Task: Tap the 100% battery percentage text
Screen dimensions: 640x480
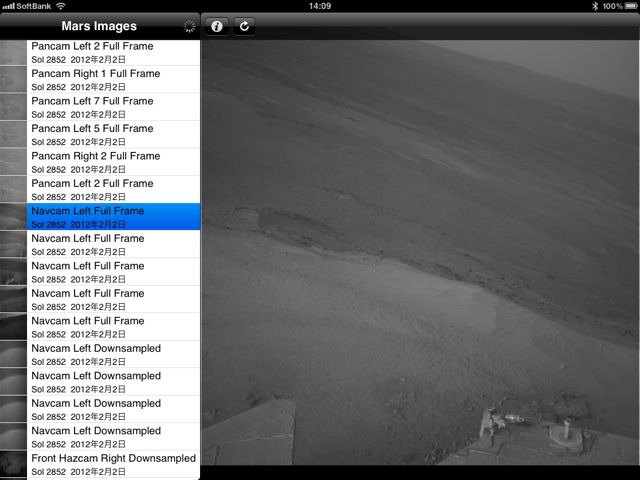Action: click(x=613, y=6)
